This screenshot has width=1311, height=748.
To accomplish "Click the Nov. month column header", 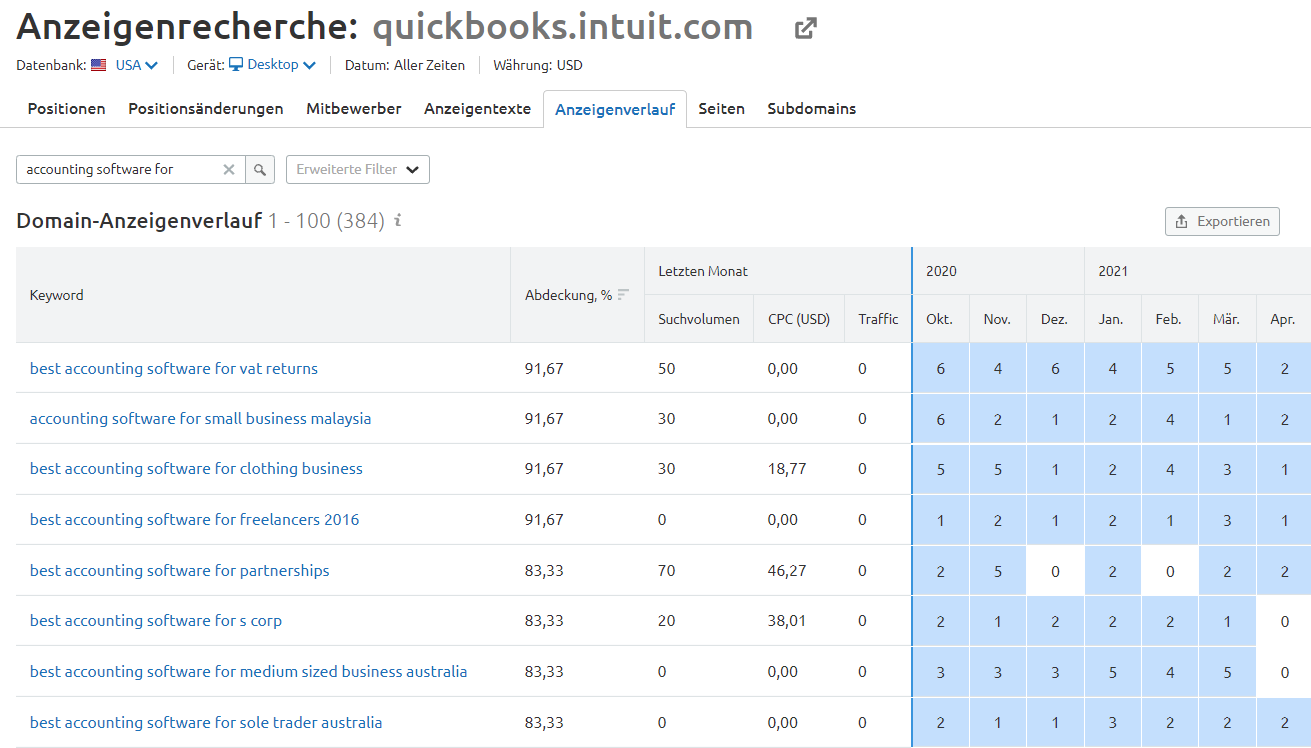I will [x=998, y=319].
